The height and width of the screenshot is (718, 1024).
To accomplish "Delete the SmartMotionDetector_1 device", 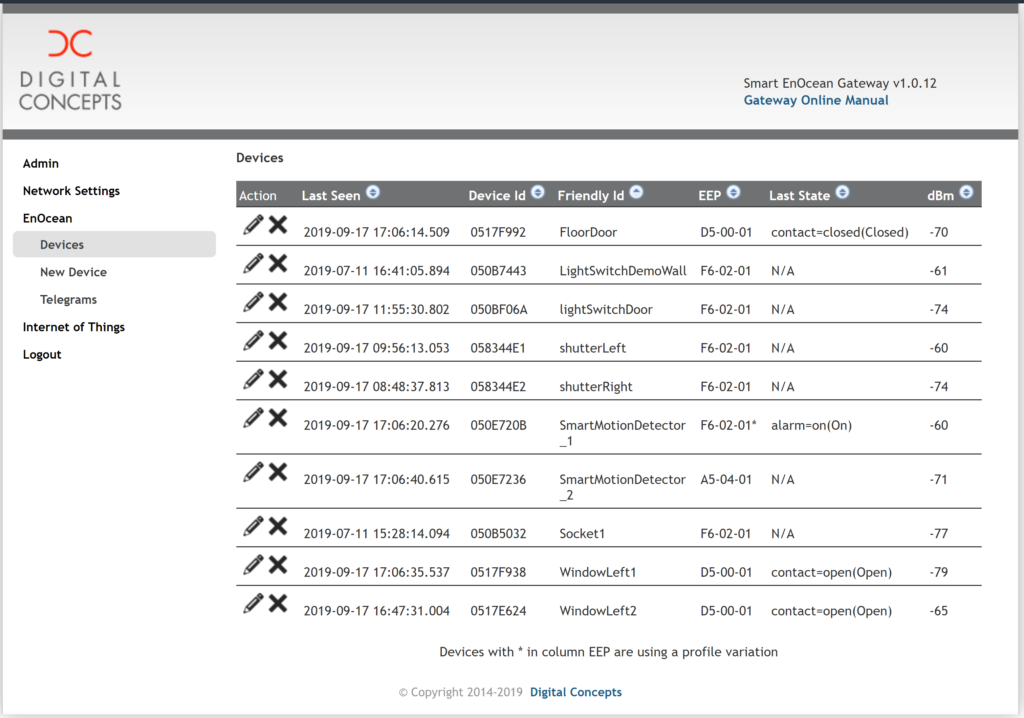I will [278, 417].
